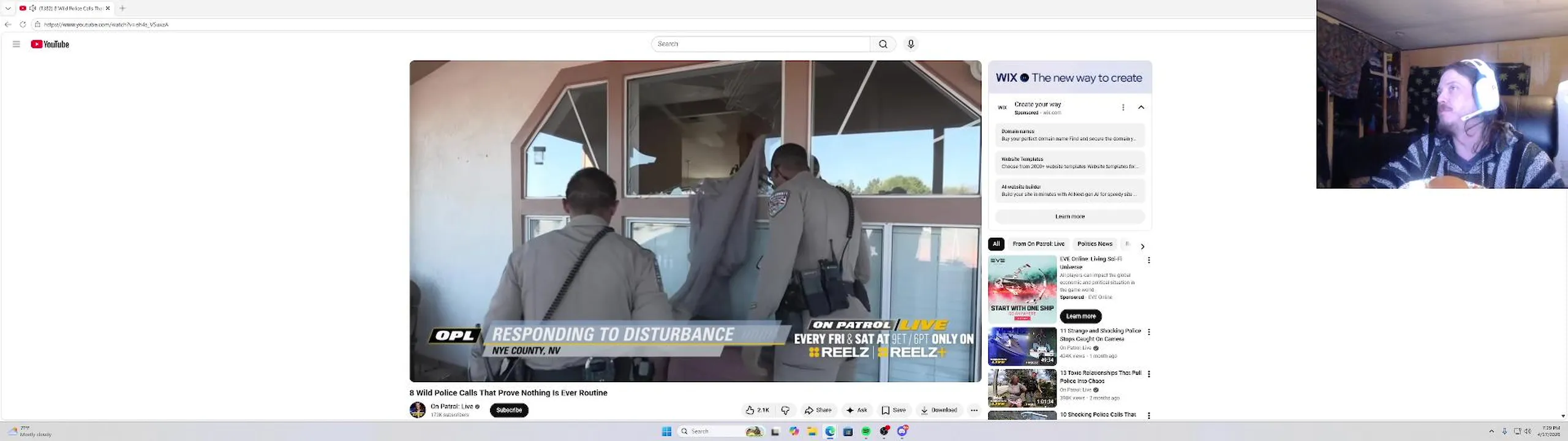The image size is (1568, 441).
Task: Open a new browser tab
Action: coord(123,8)
